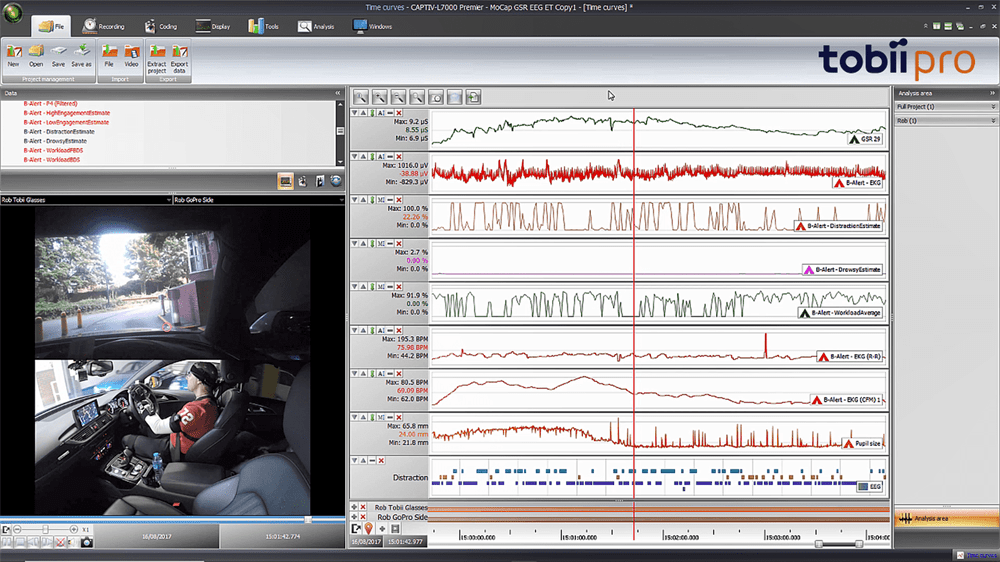The image size is (1000, 562).
Task: Click the New project icon
Action: (x=13, y=53)
